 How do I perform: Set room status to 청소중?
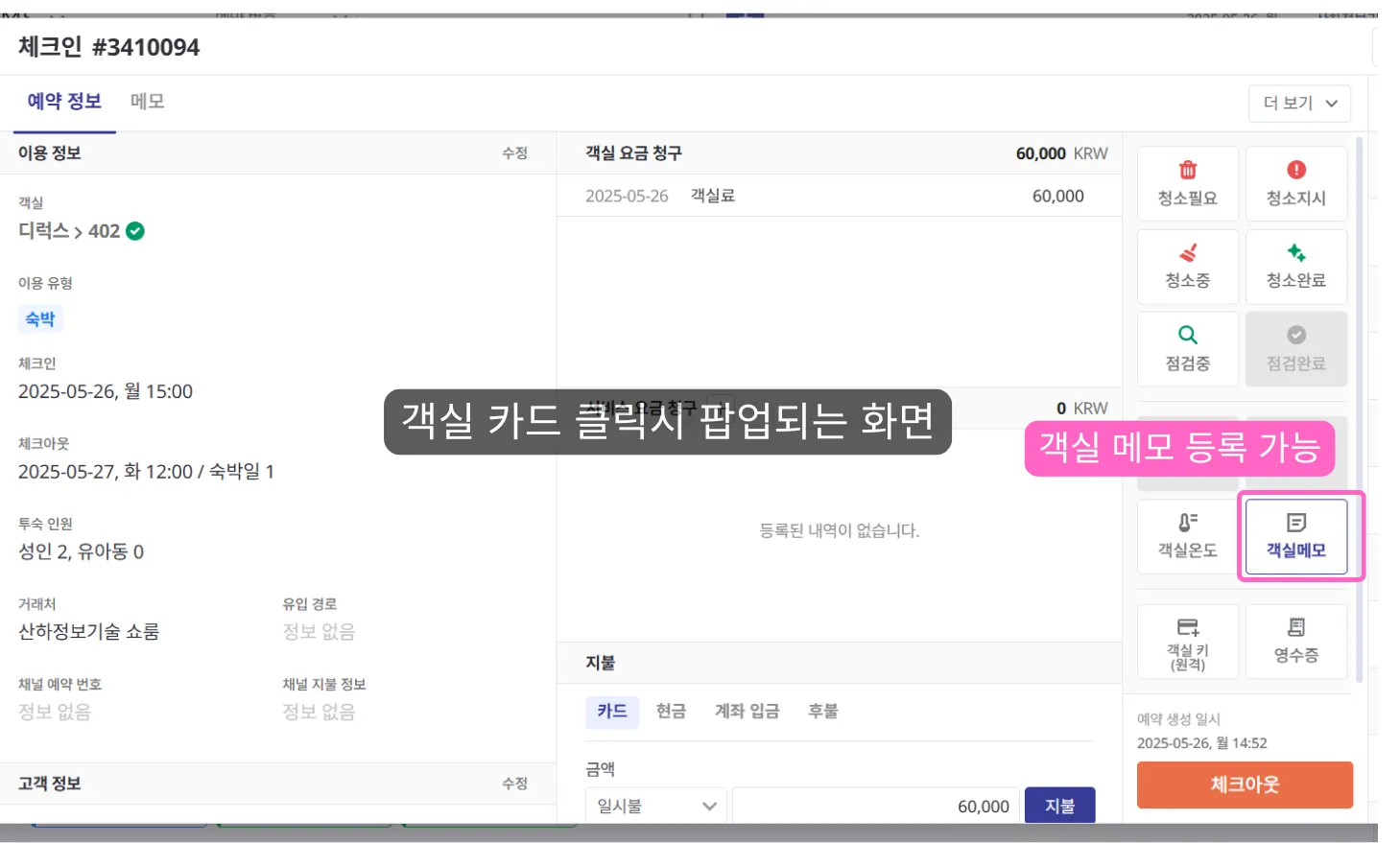pos(1188,267)
